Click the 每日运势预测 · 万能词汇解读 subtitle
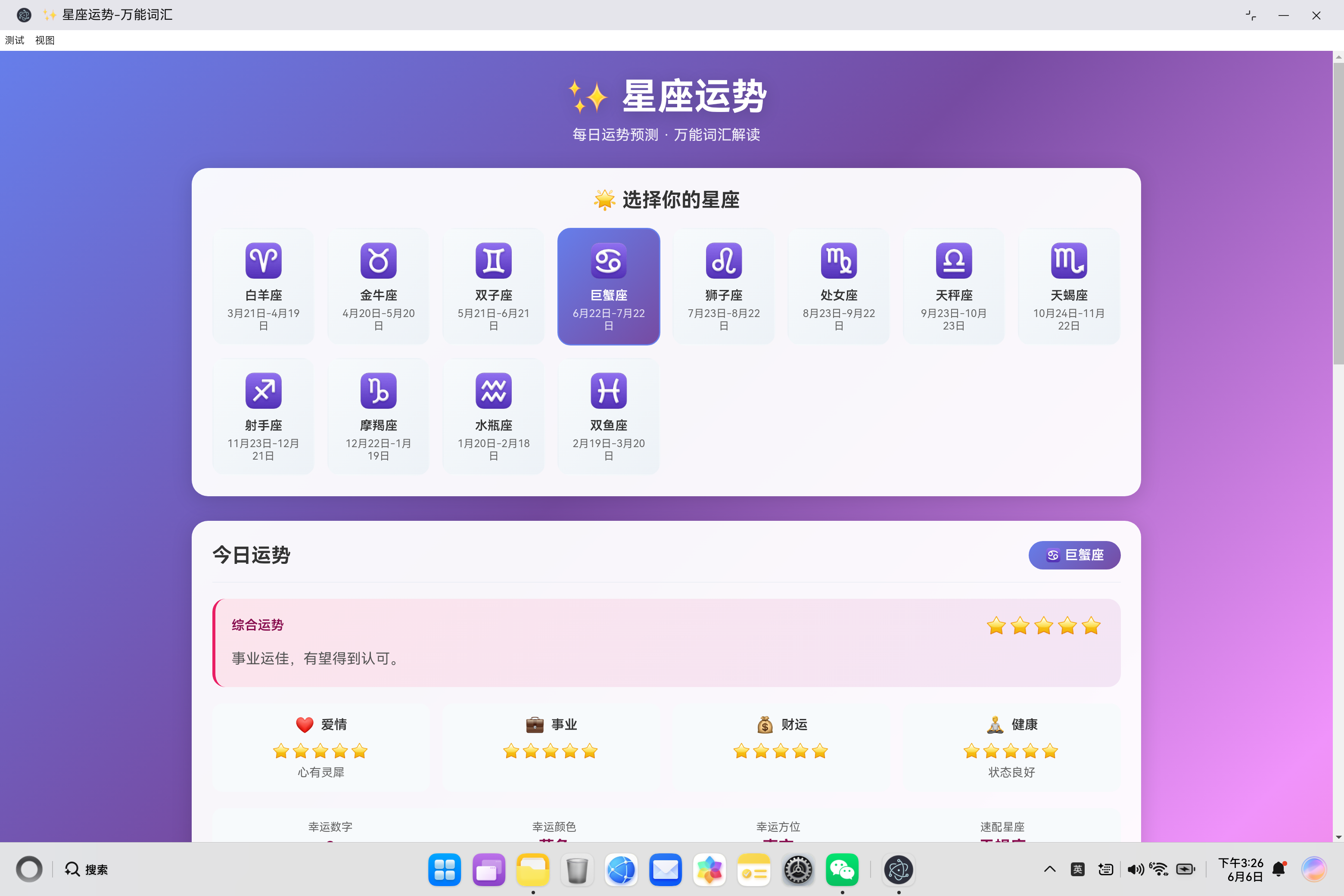 [666, 135]
